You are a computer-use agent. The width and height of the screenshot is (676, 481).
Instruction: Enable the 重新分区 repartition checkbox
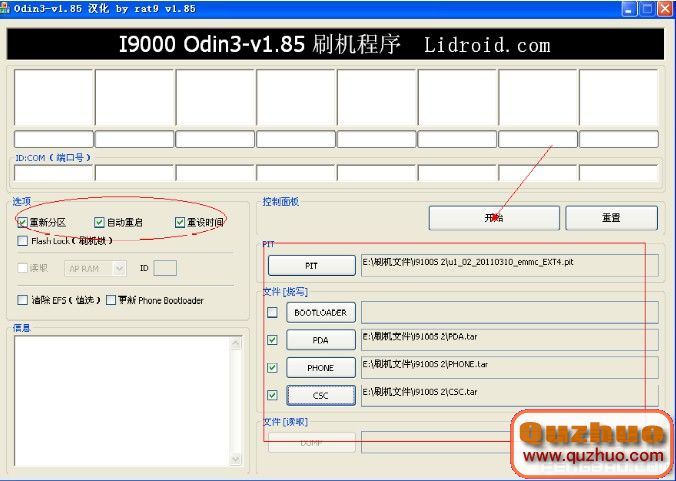click(22, 222)
